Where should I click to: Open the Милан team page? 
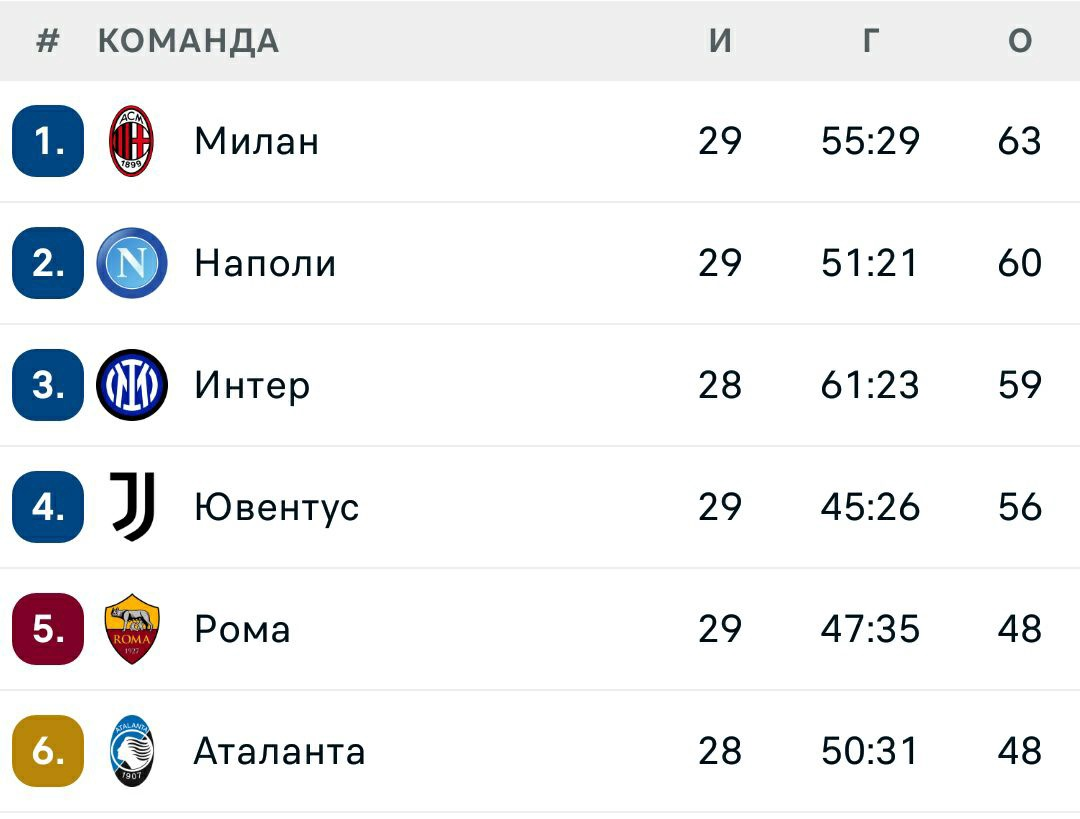point(256,141)
